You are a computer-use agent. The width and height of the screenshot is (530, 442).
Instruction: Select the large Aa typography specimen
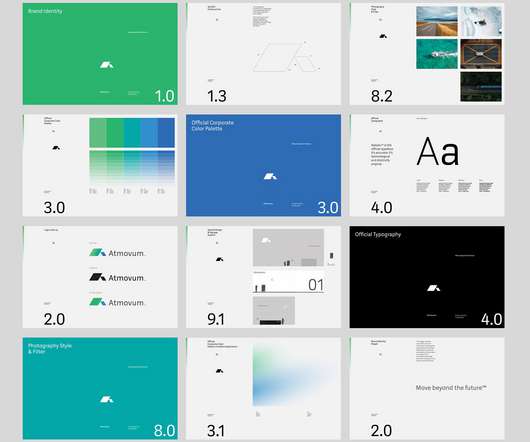[438, 152]
